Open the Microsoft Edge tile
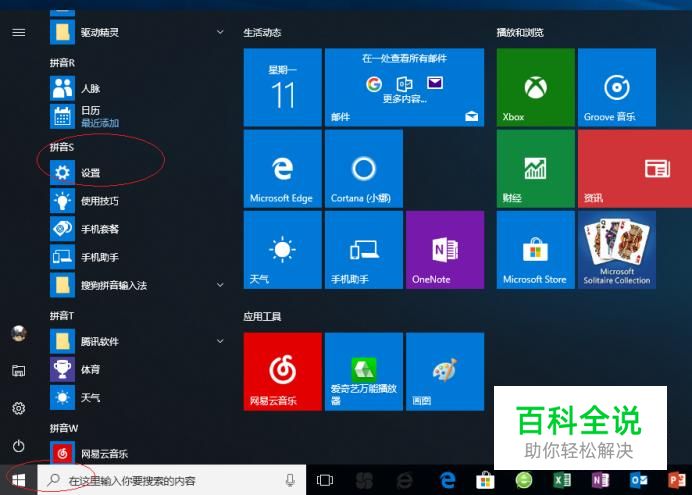Viewport: 692px width, 495px height. click(282, 169)
